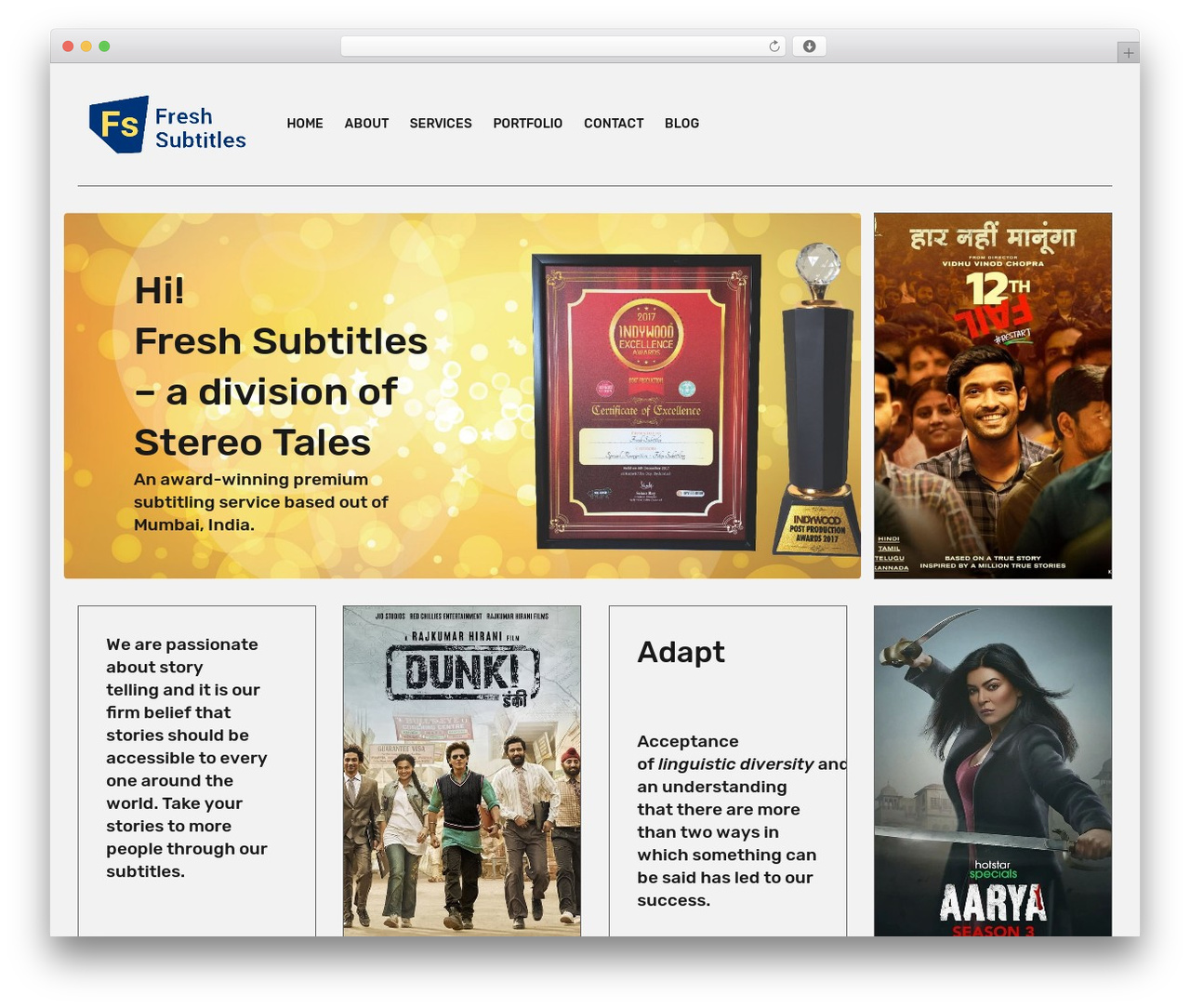
Task: Navigate to the PORTFOLIO page
Action: tap(527, 123)
